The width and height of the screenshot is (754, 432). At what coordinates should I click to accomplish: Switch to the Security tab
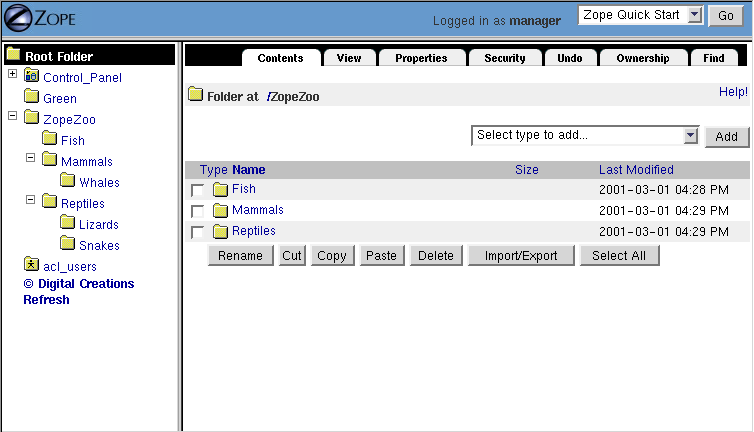click(x=504, y=58)
